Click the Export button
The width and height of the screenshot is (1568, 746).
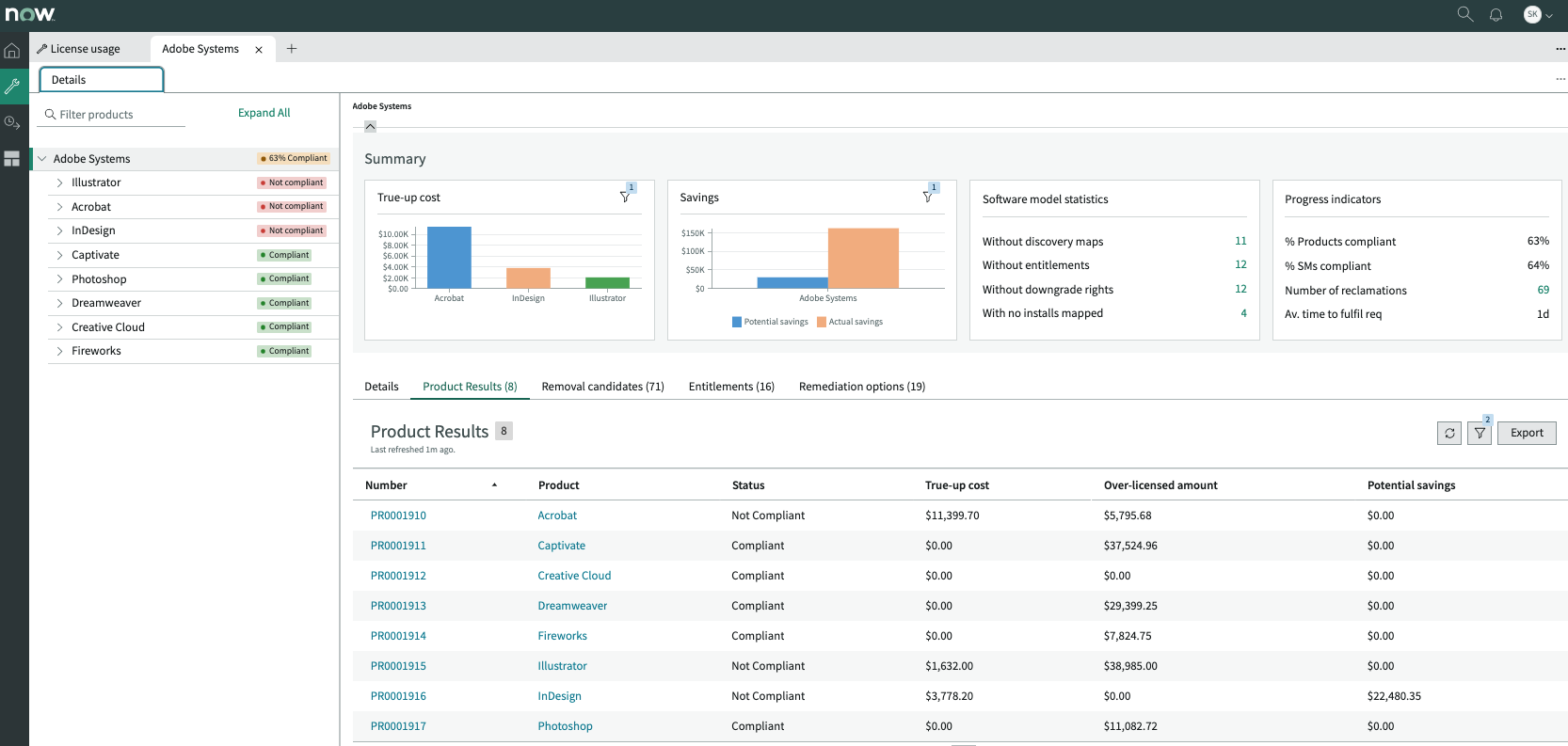(1527, 433)
